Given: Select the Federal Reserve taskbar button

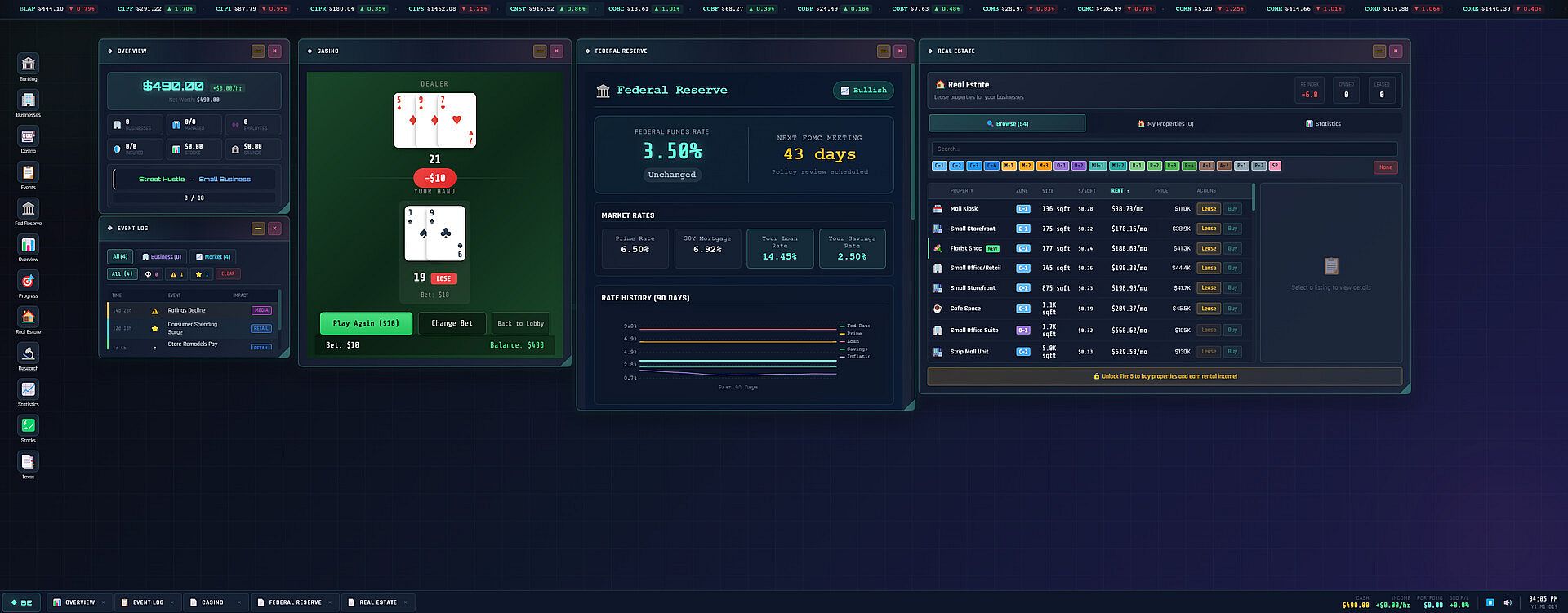Looking at the screenshot, I should [295, 602].
